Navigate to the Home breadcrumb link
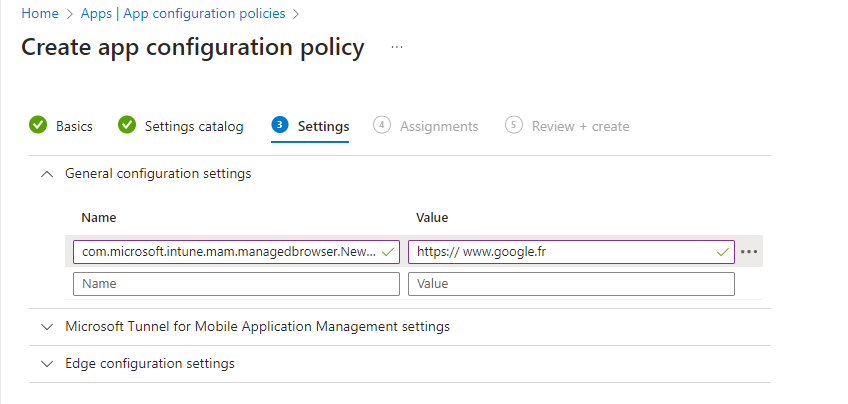 (x=39, y=14)
